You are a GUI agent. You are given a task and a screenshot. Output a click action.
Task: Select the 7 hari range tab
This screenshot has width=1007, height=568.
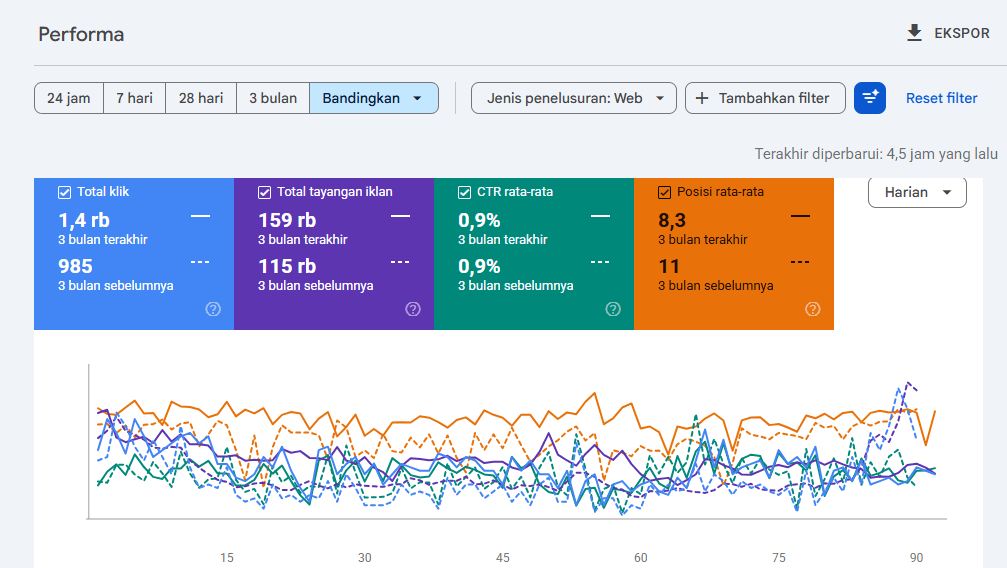pyautogui.click(x=134, y=98)
